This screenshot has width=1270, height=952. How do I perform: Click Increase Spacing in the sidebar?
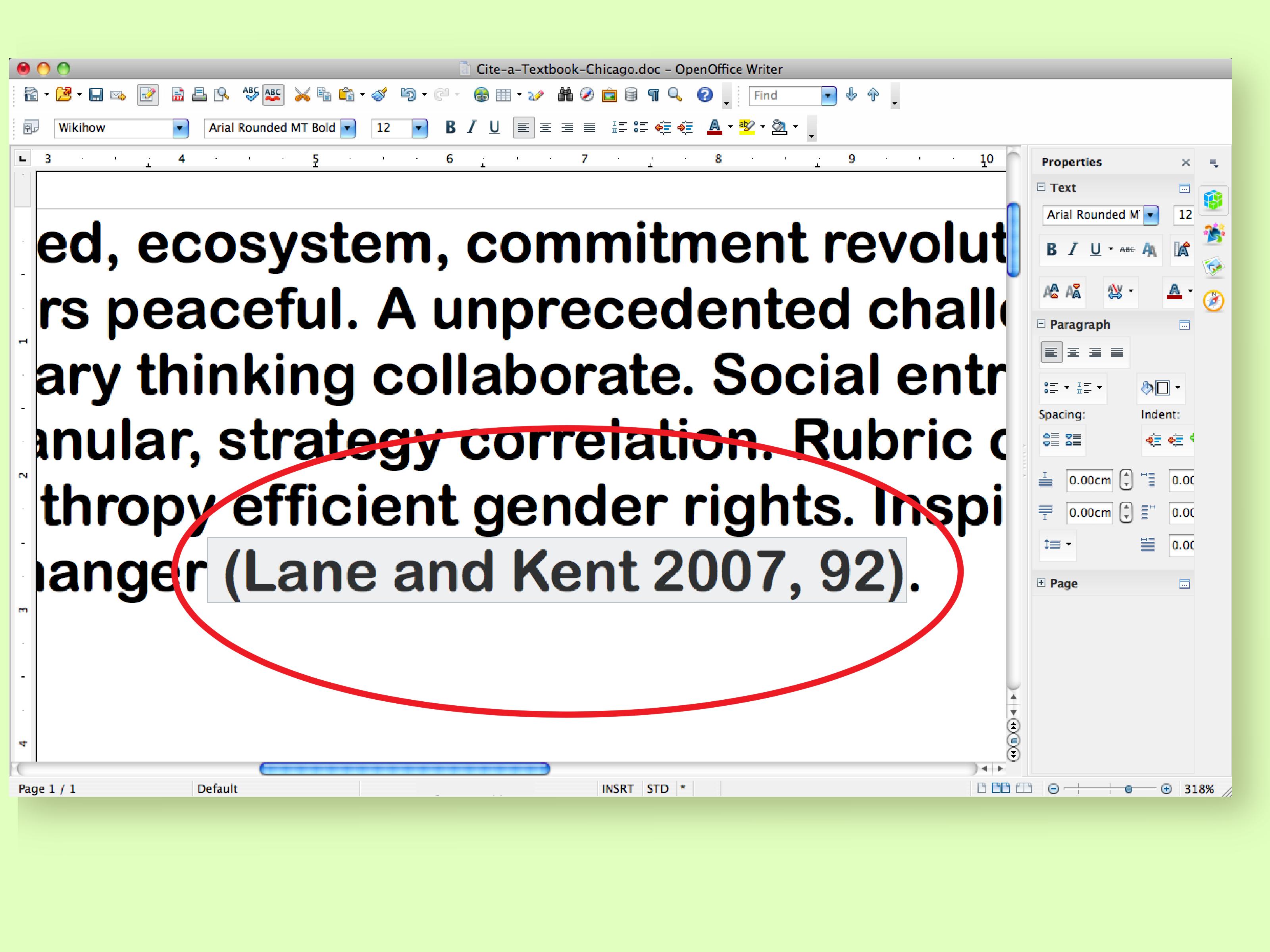click(x=1051, y=440)
